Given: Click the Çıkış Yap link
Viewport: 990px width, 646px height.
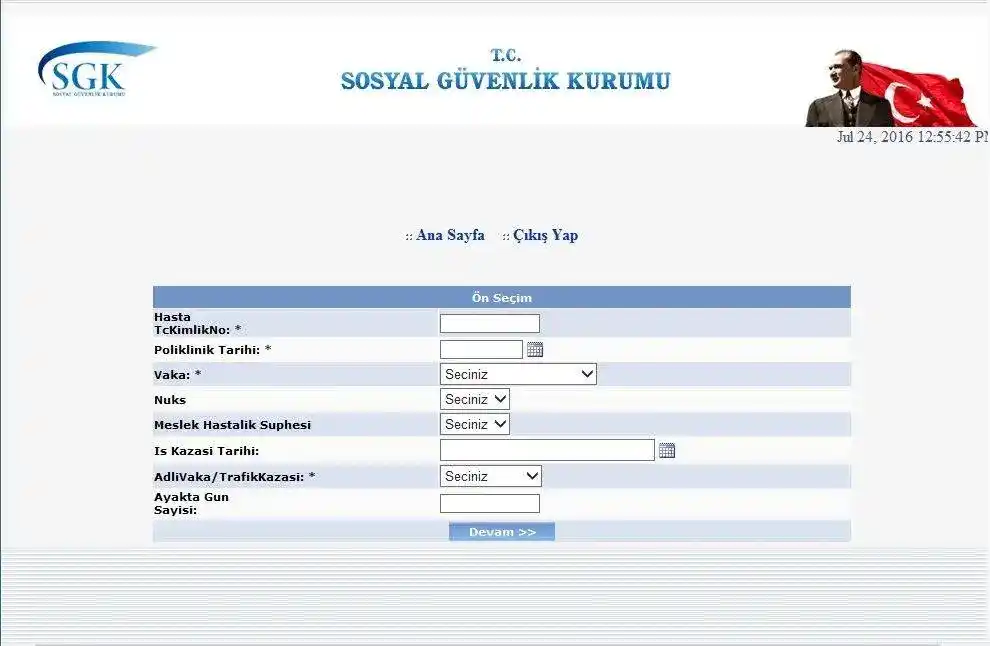Looking at the screenshot, I should (x=544, y=235).
